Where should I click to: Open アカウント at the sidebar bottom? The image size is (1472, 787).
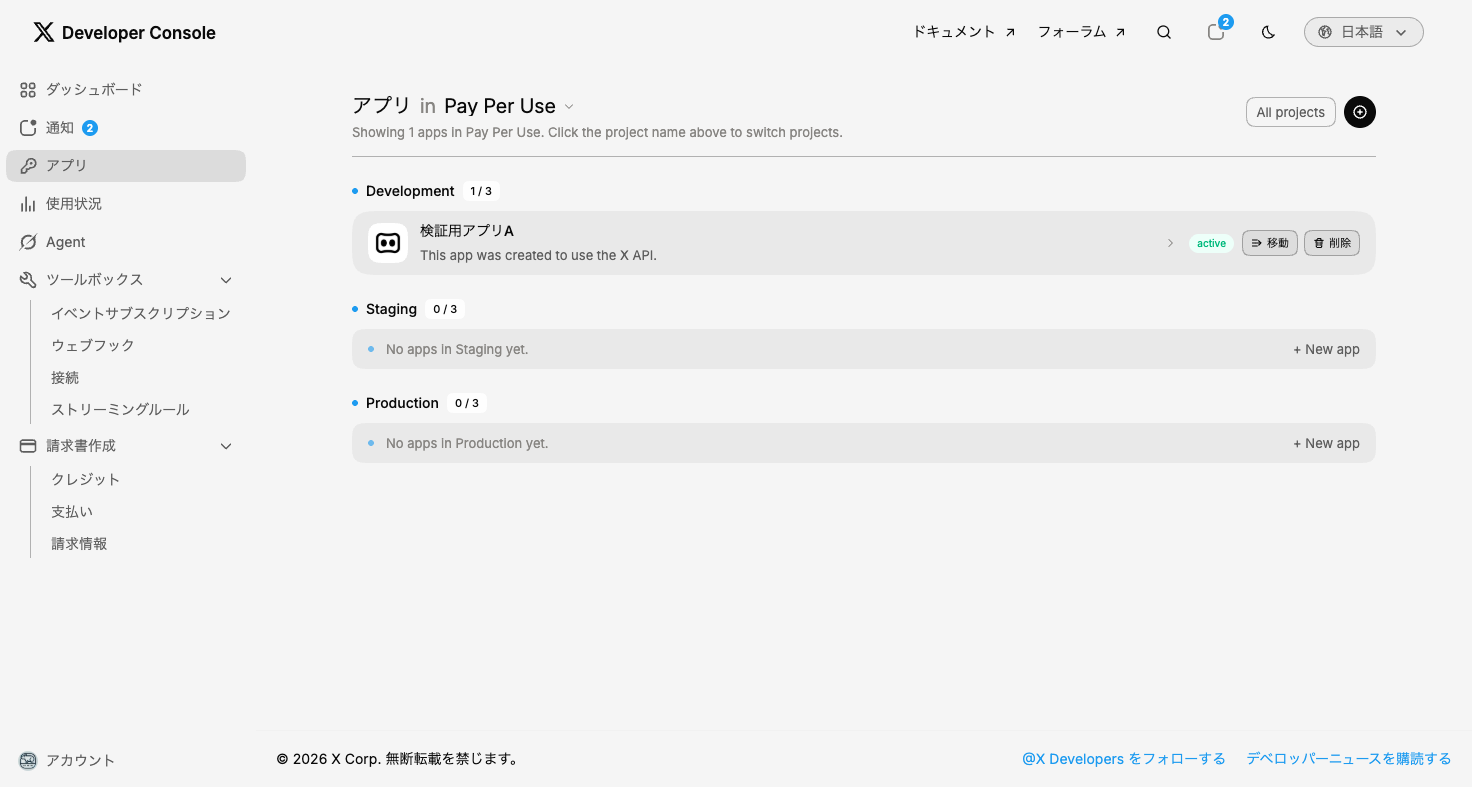point(80,760)
